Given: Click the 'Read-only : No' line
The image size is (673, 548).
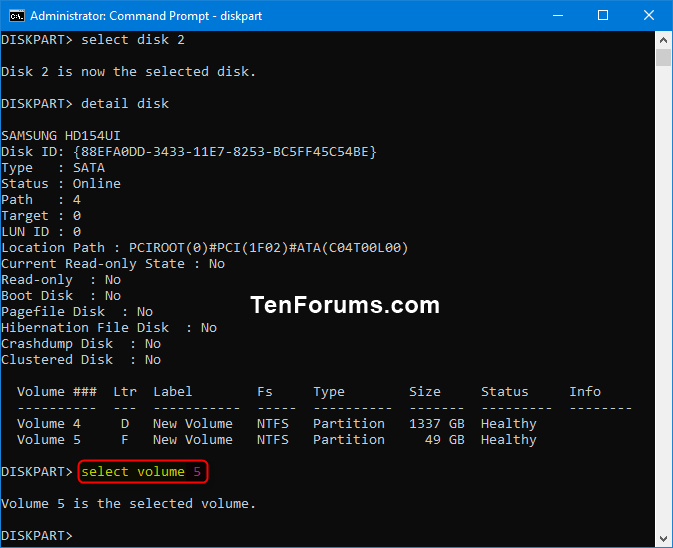Looking at the screenshot, I should [x=61, y=280].
